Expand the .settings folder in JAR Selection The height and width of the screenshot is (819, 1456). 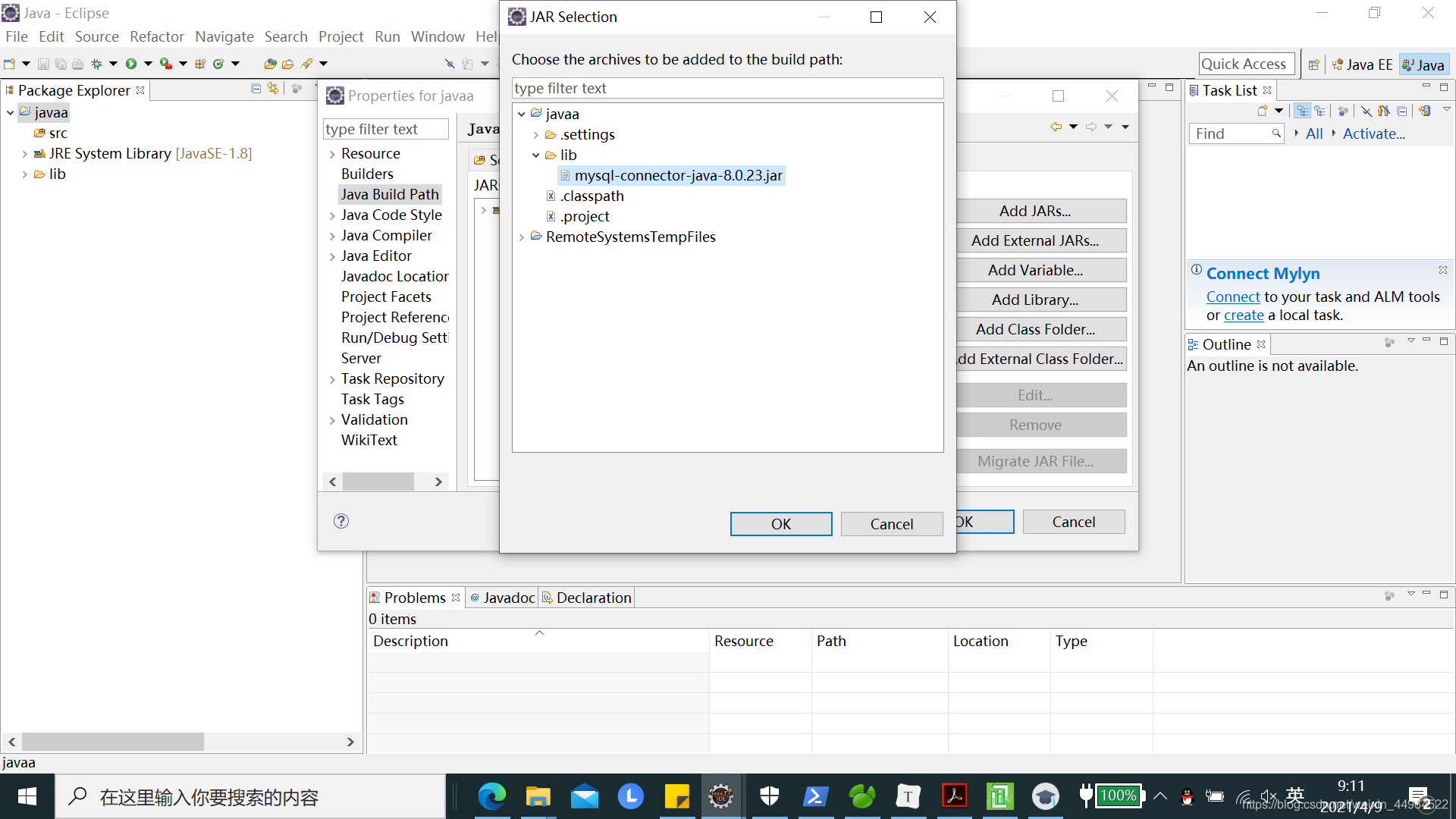536,135
